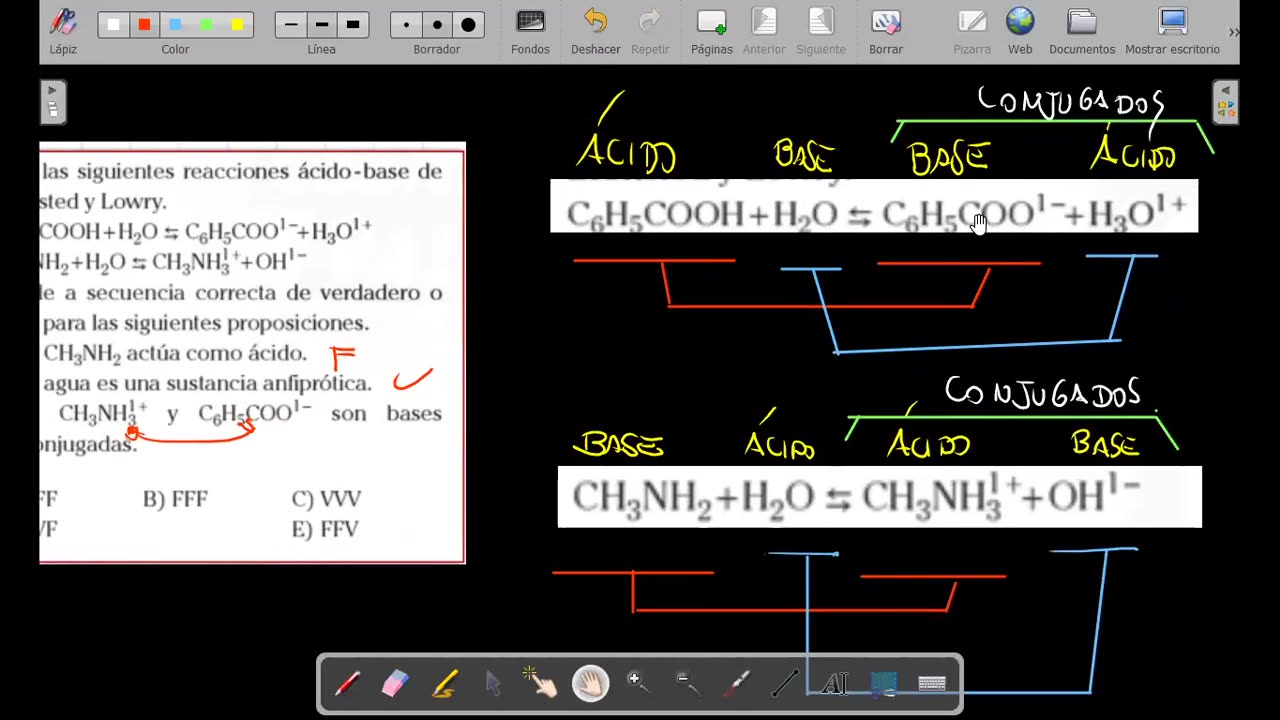Select the straight line drawing tool
The height and width of the screenshot is (720, 1280).
[x=785, y=684]
